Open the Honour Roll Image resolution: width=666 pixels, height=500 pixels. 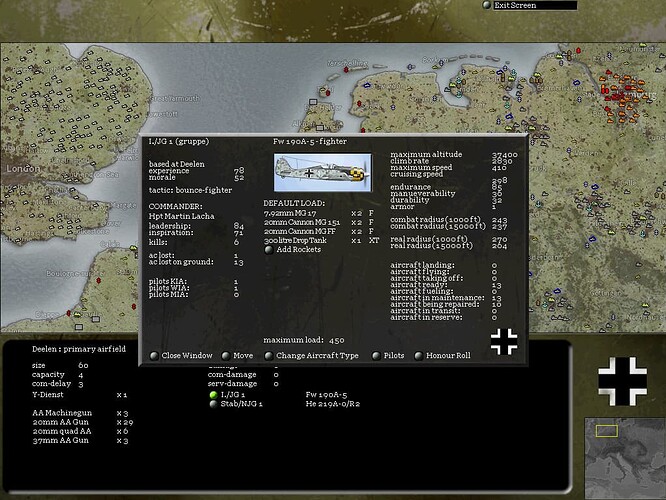pos(443,356)
